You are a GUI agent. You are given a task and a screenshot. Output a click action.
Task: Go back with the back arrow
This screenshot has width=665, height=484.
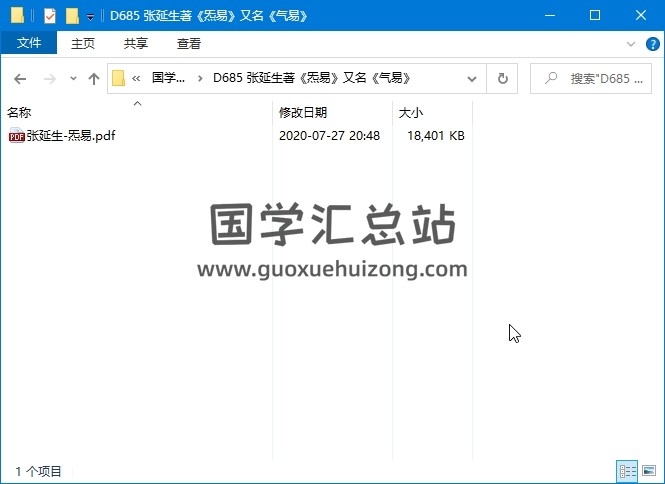click(20, 78)
